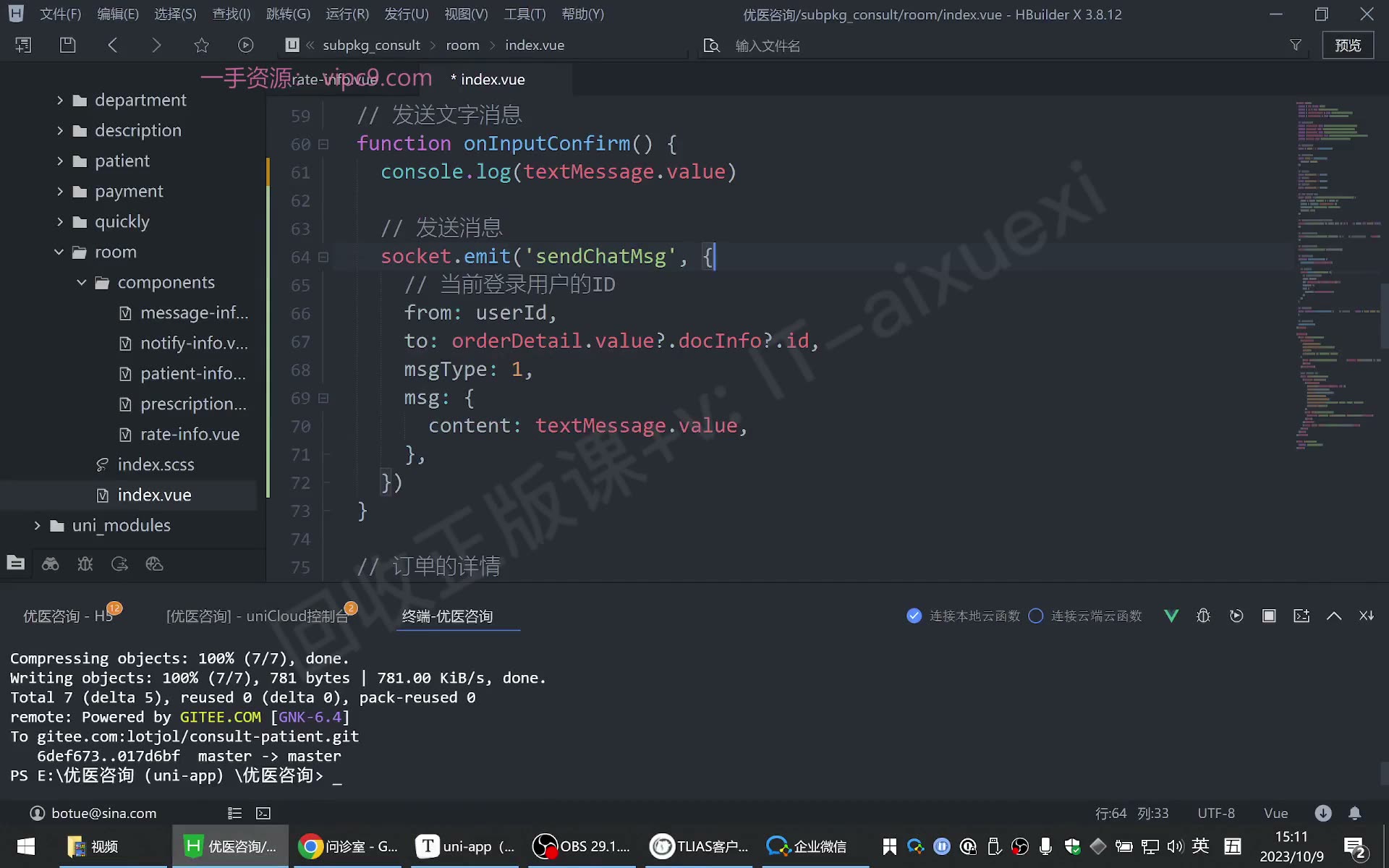Expand the payment folder
1389x868 pixels.
pyautogui.click(x=60, y=191)
